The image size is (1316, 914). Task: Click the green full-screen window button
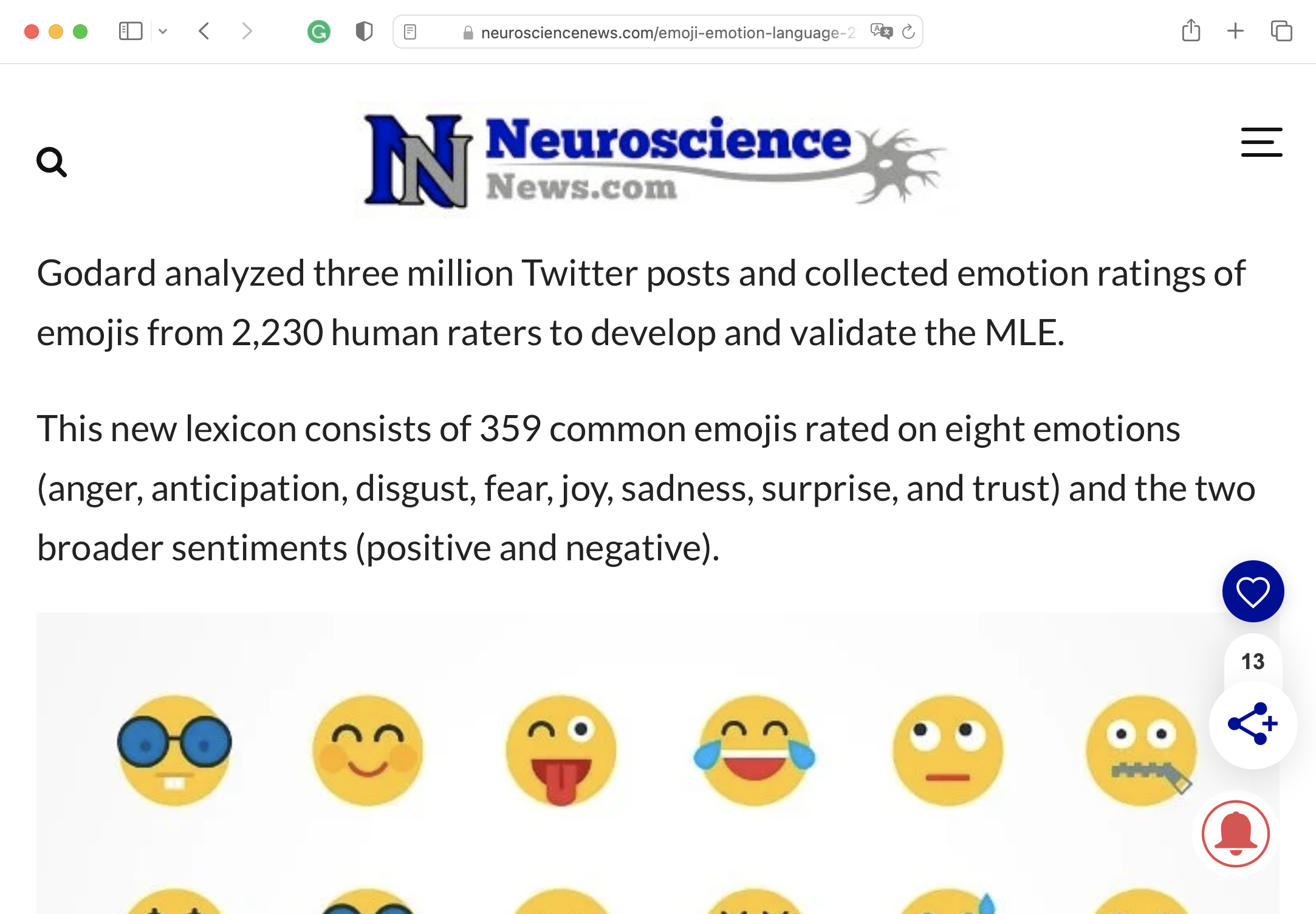[x=80, y=32]
